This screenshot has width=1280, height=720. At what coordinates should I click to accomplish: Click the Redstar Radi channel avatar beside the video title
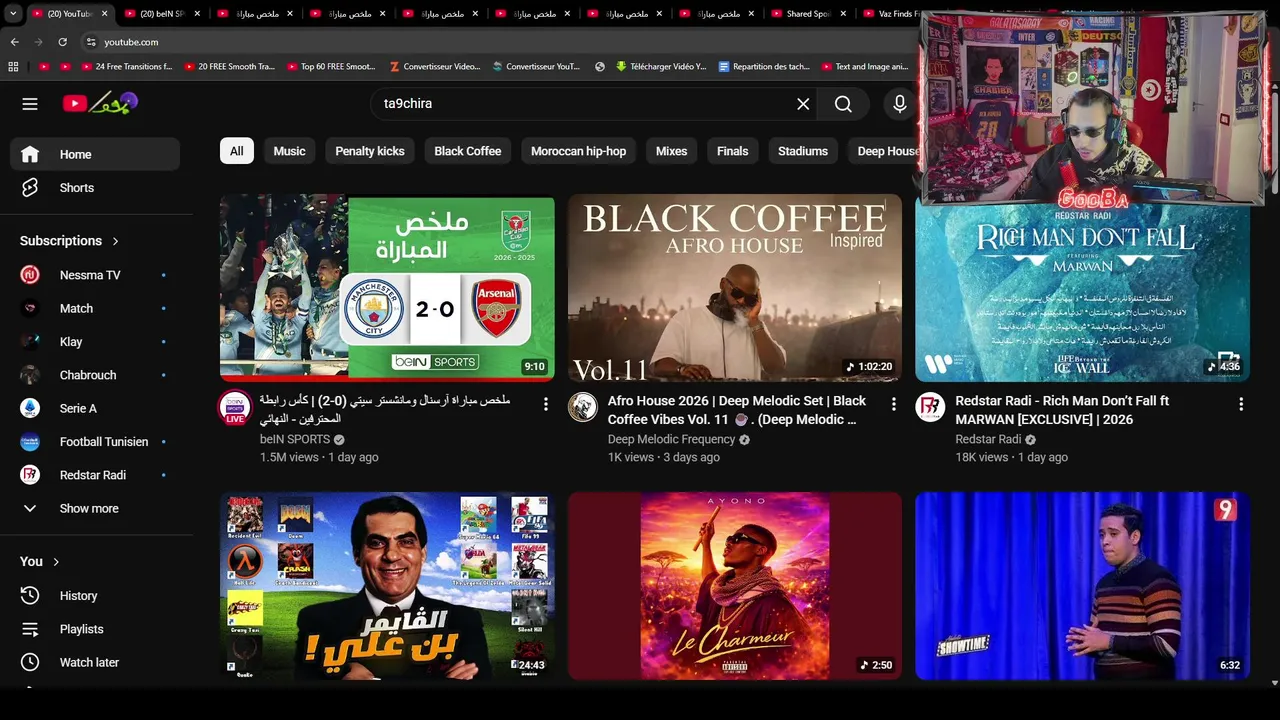tap(930, 407)
